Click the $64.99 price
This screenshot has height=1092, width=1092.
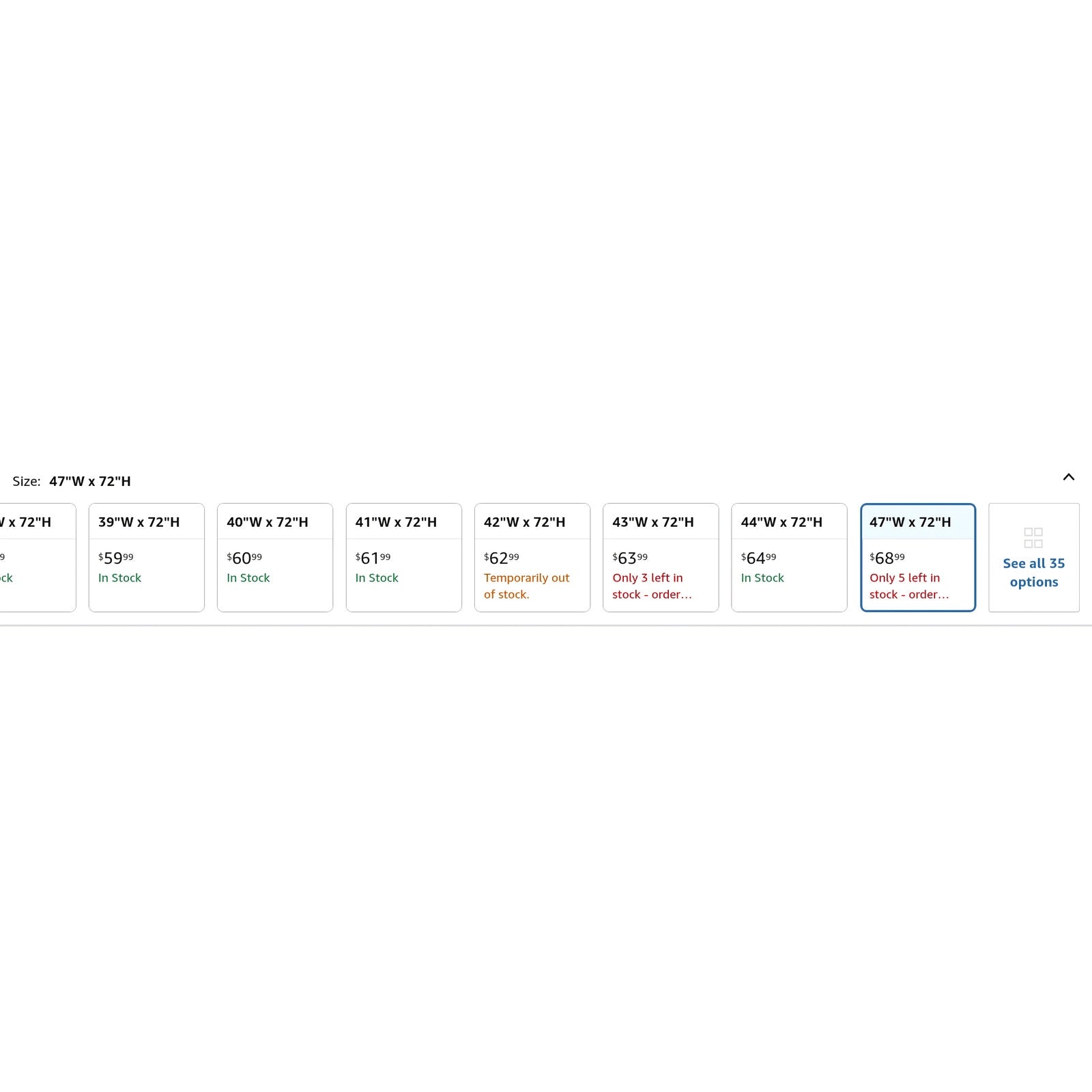tap(758, 558)
